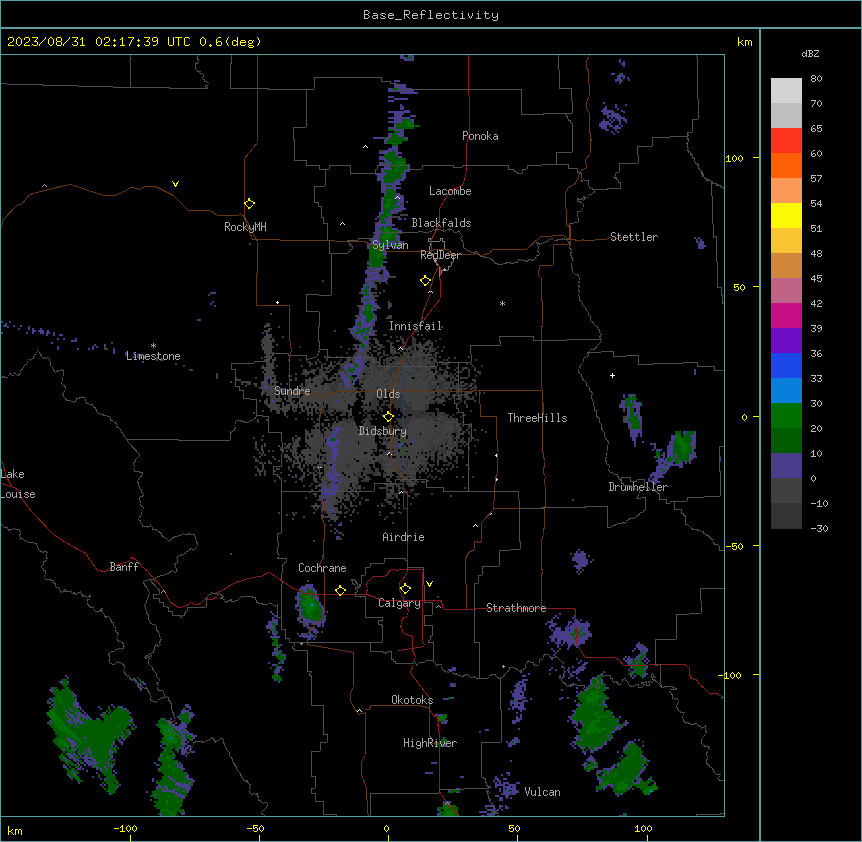Viewport: 862px width, 842px height.
Task: Select the Limestone label
Action: coord(153,356)
